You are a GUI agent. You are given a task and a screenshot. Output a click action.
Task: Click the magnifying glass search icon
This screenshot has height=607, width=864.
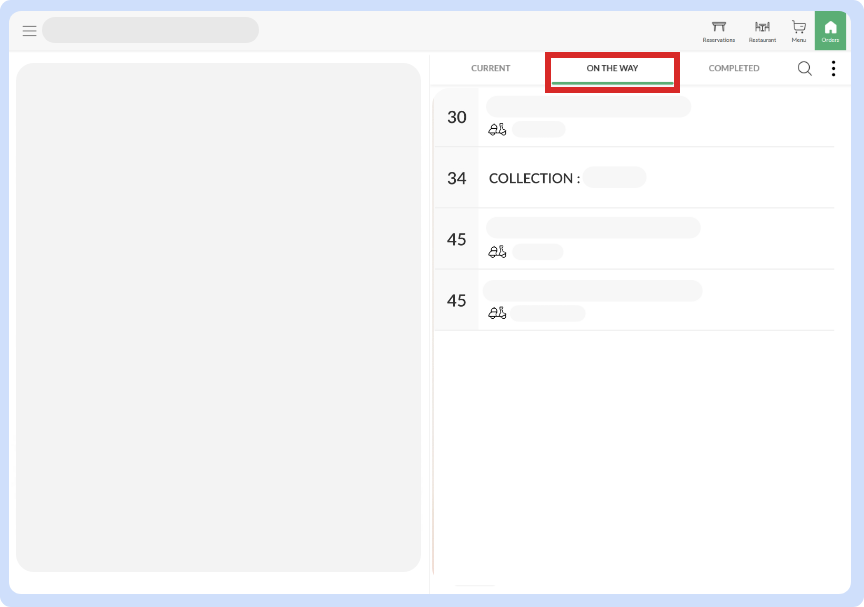[x=805, y=69]
